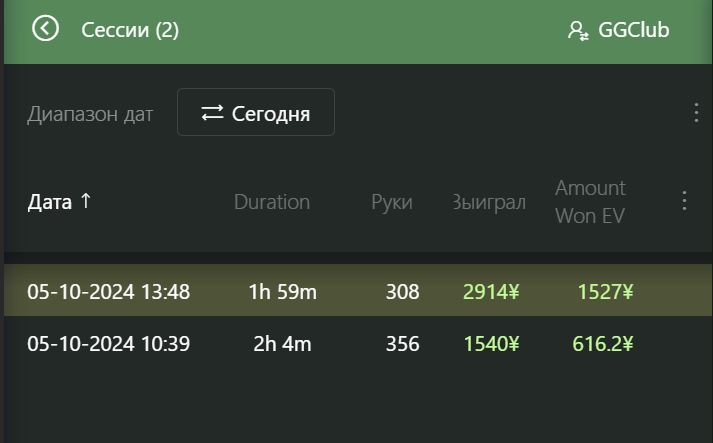Sort by Выиграл column header
Viewport: 713px width, 443px height.
pos(489,202)
